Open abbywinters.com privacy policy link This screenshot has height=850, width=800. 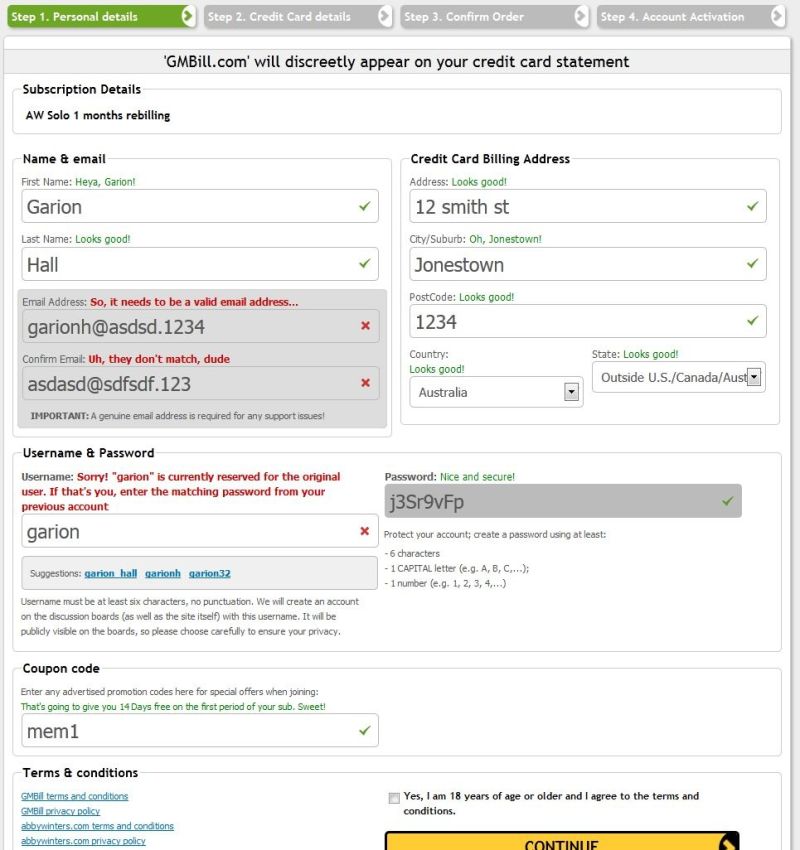[83, 841]
